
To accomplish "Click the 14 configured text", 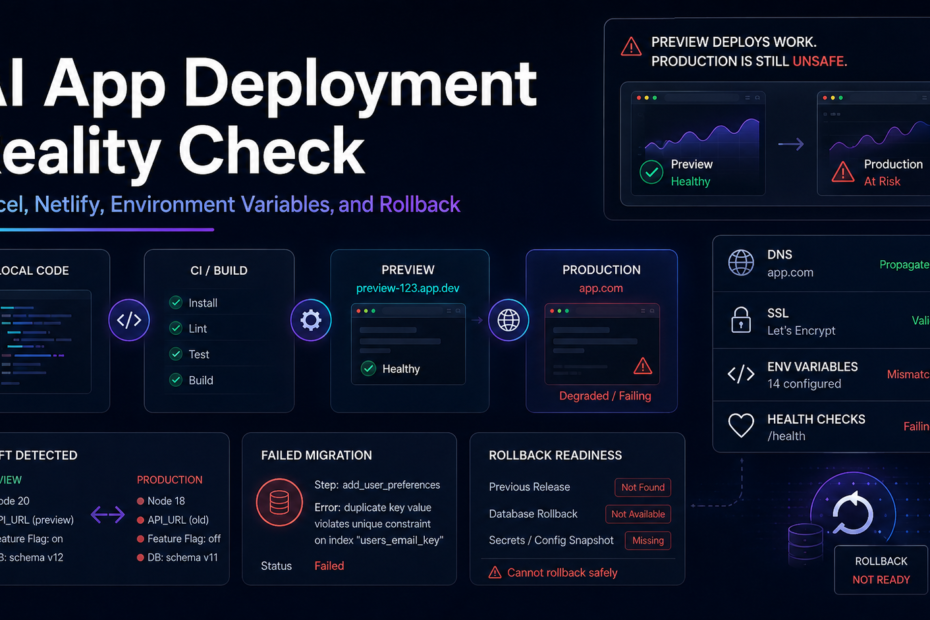I will point(804,384).
